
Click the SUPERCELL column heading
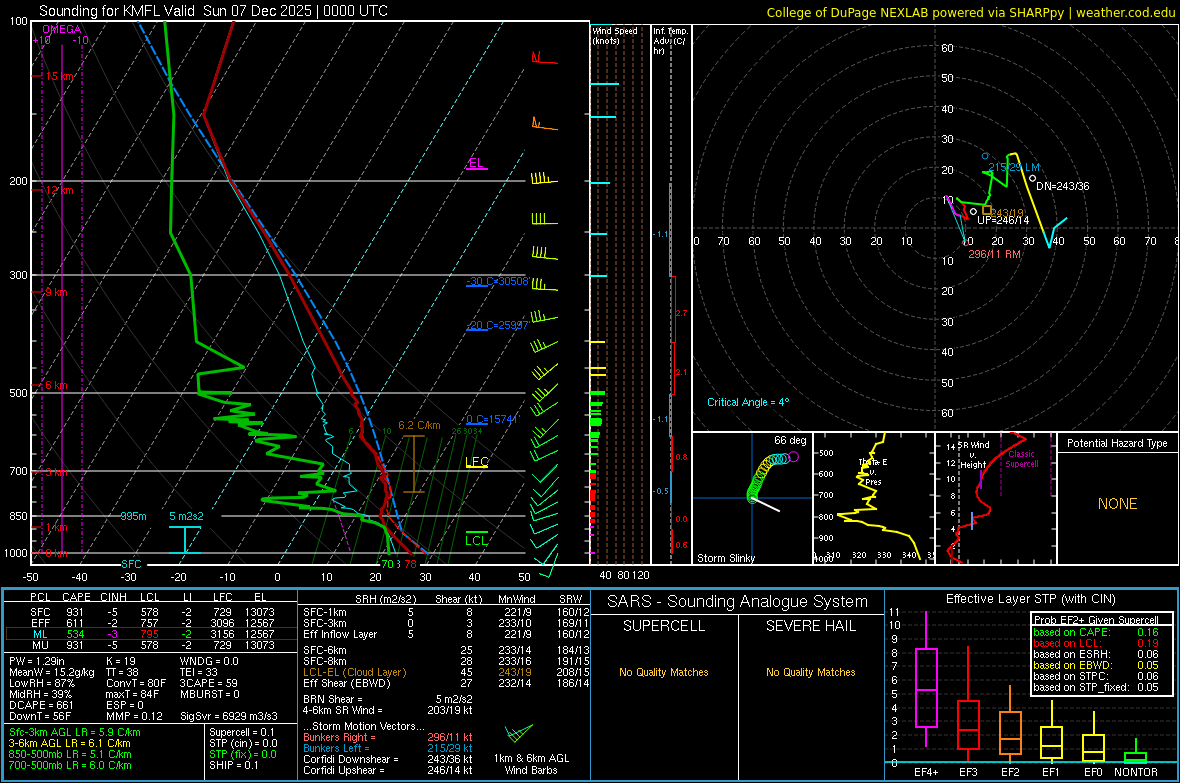[x=664, y=626]
